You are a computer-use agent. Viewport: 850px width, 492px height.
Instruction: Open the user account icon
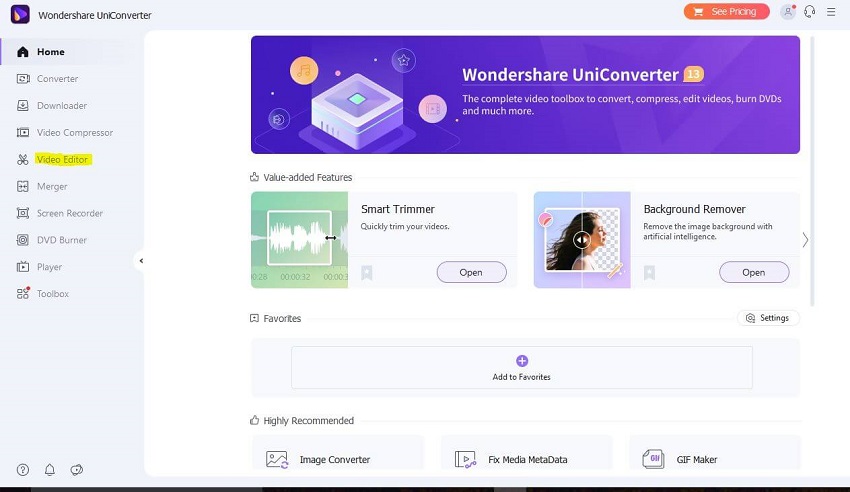click(788, 11)
